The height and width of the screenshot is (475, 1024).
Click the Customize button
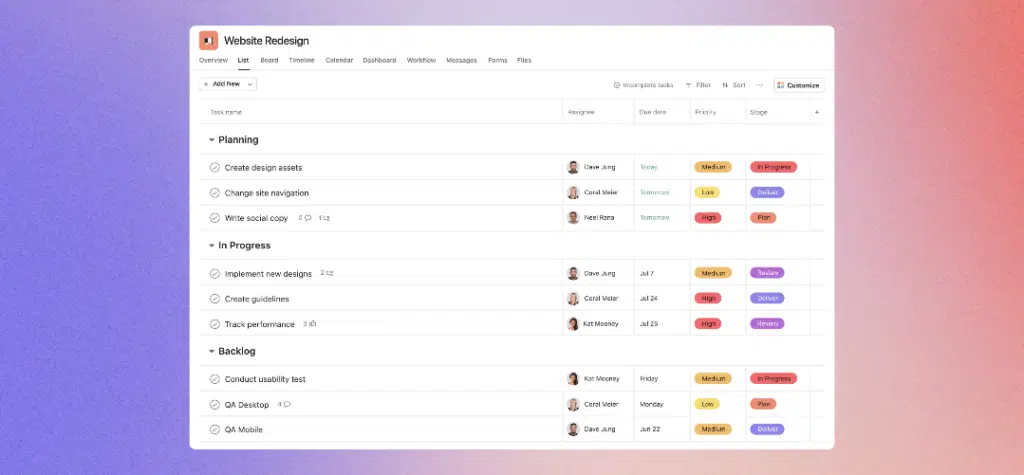tap(798, 85)
